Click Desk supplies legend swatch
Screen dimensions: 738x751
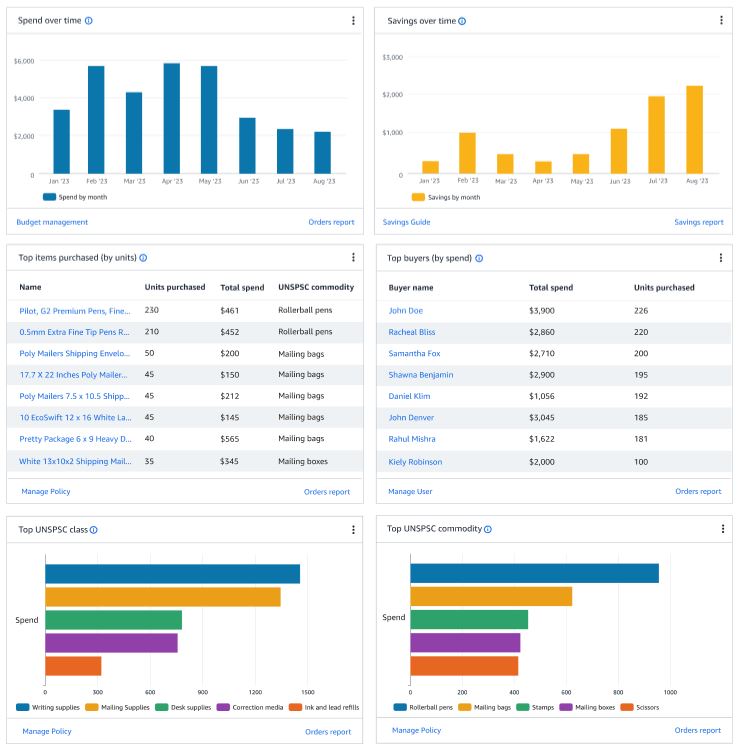point(162,707)
